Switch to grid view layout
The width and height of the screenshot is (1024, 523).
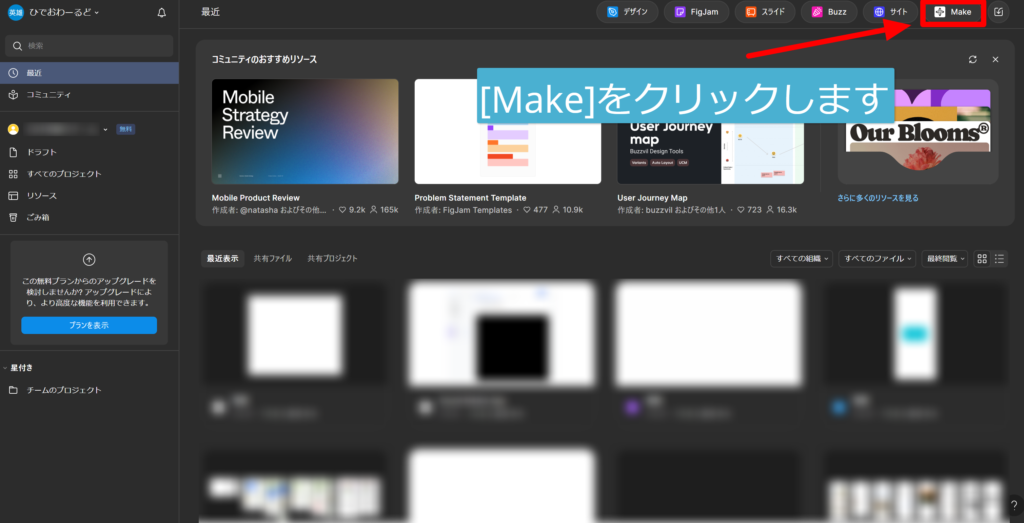[x=982, y=258]
